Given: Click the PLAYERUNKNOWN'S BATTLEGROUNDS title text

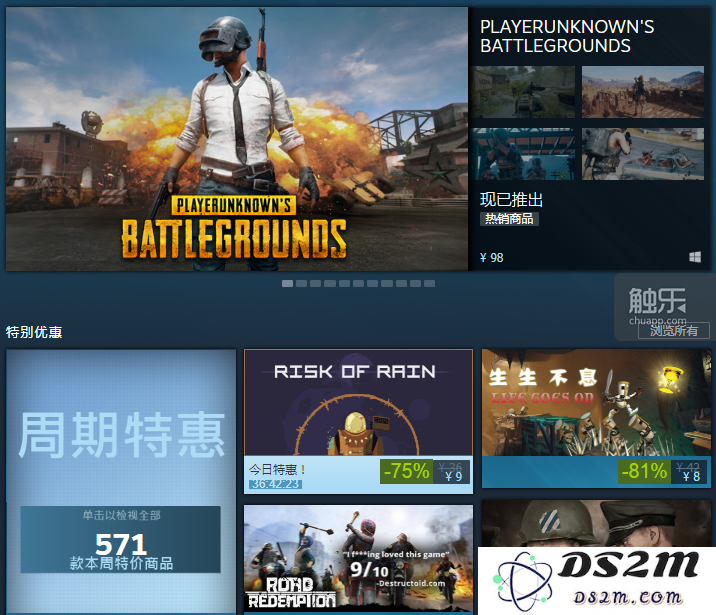Looking at the screenshot, I should (x=567, y=36).
